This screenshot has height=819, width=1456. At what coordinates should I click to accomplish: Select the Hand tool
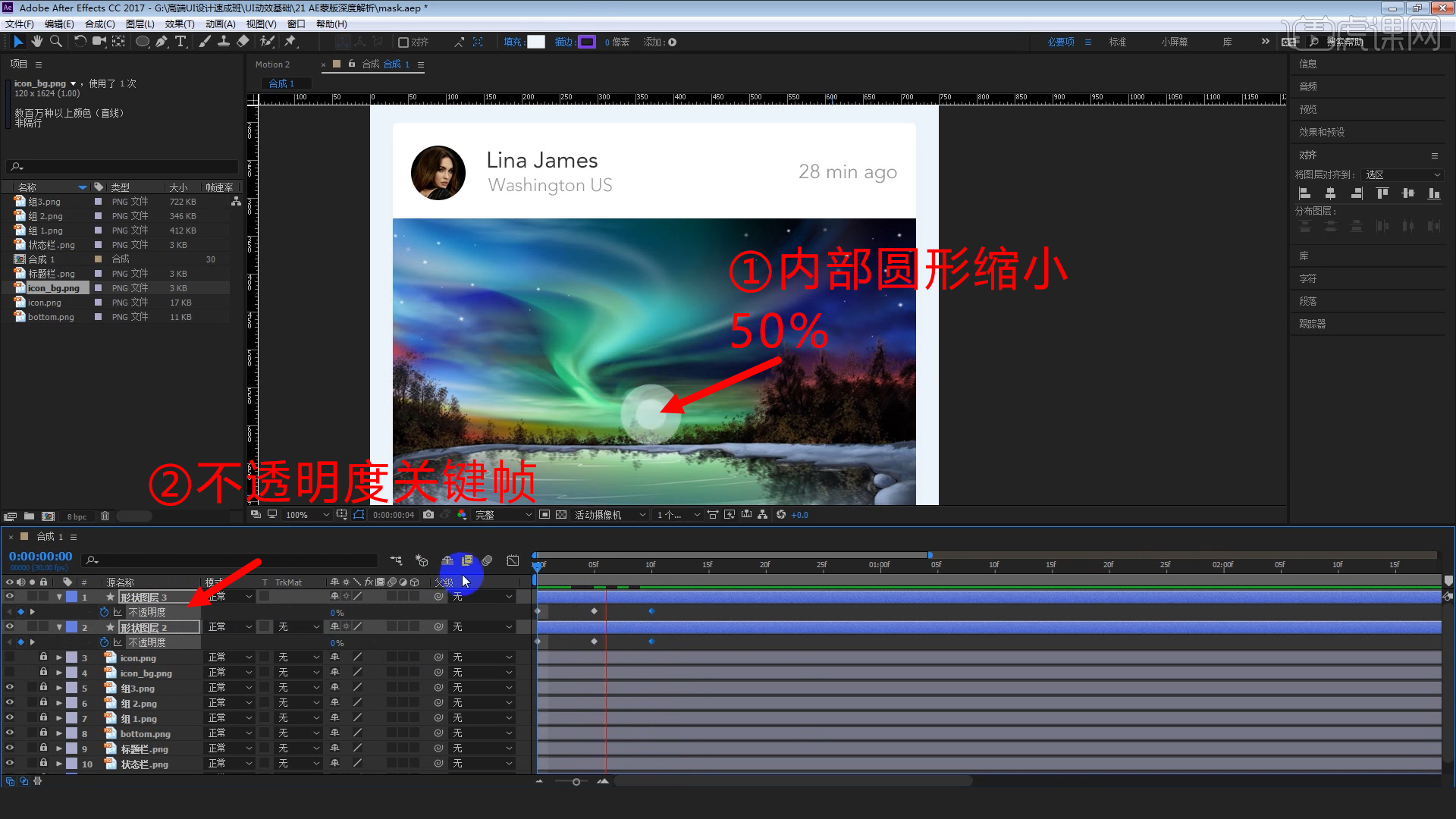pyautogui.click(x=36, y=42)
